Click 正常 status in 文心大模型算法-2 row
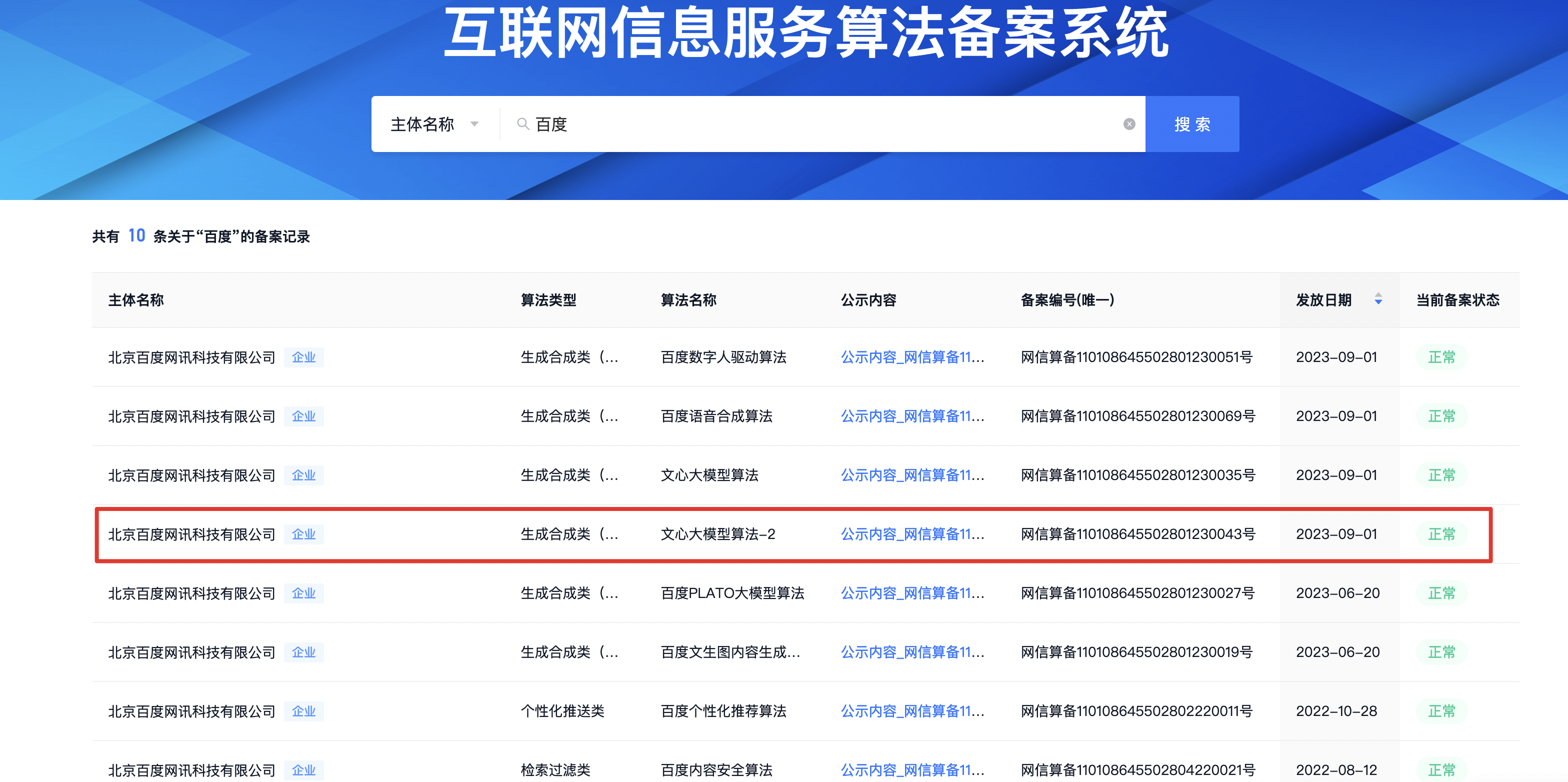This screenshot has width=1568, height=782. pyautogui.click(x=1441, y=534)
